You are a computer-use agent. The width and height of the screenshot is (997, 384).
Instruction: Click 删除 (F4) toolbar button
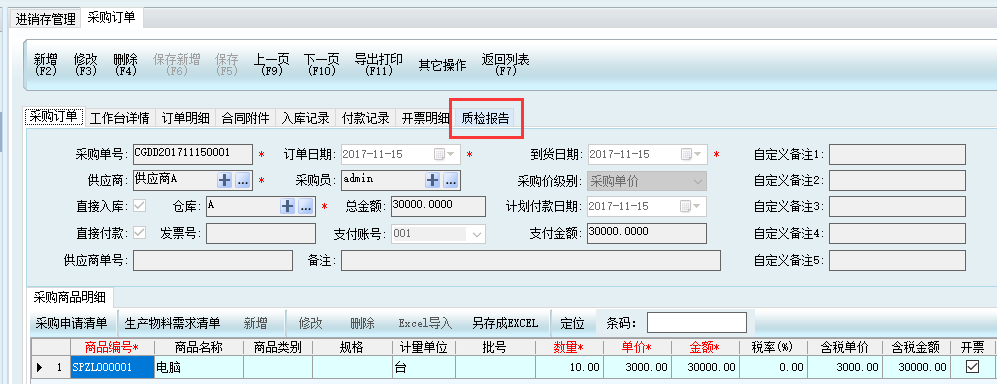click(x=125, y=64)
